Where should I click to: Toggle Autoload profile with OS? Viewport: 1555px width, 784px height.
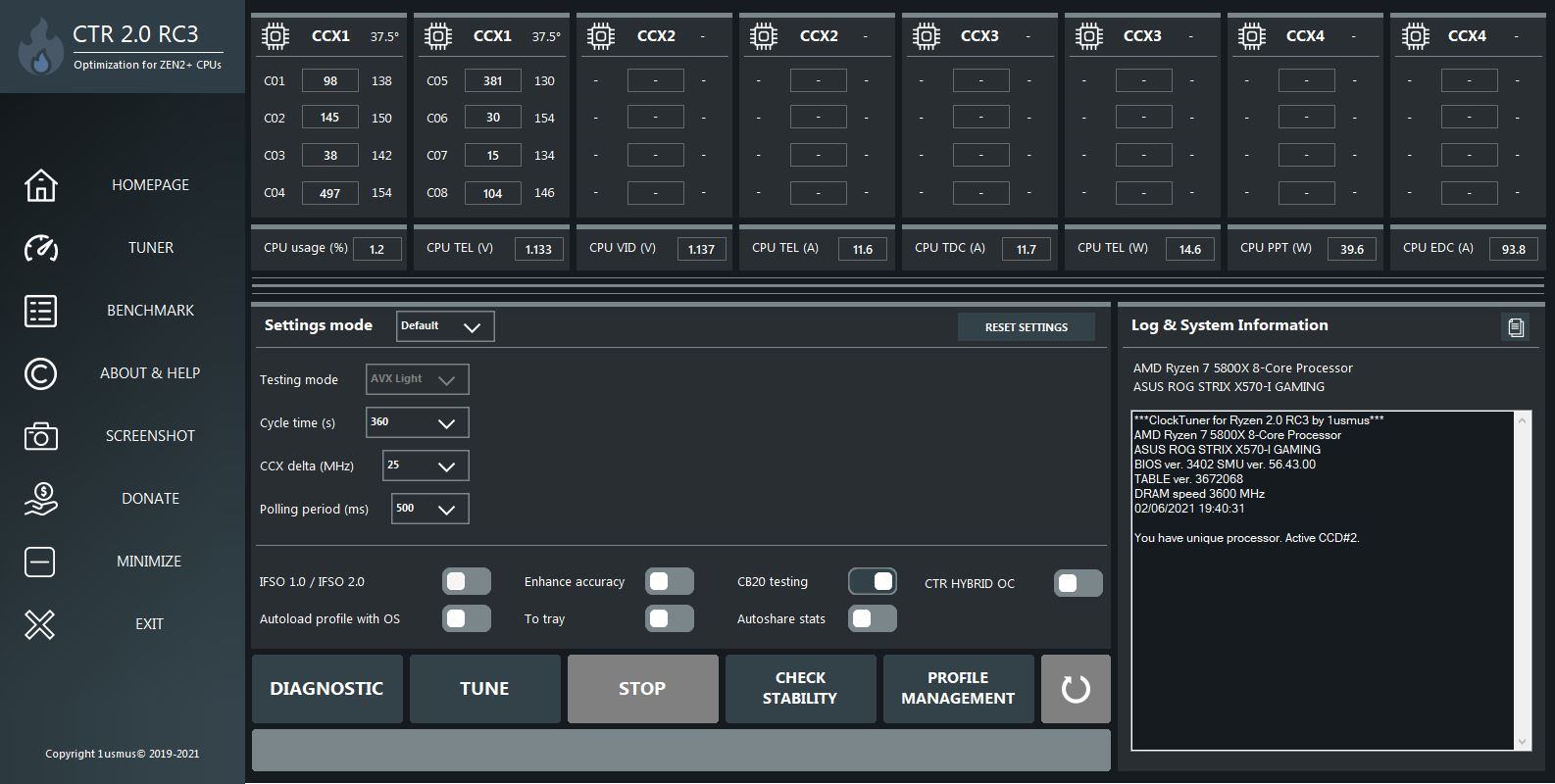tap(467, 618)
